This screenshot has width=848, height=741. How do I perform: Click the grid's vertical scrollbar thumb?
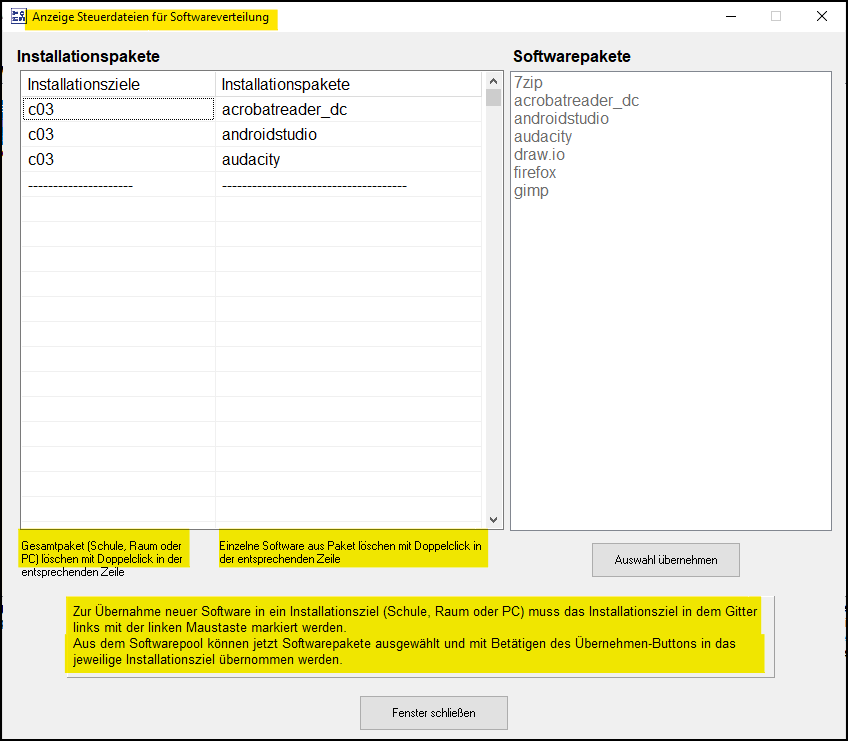tap(493, 98)
